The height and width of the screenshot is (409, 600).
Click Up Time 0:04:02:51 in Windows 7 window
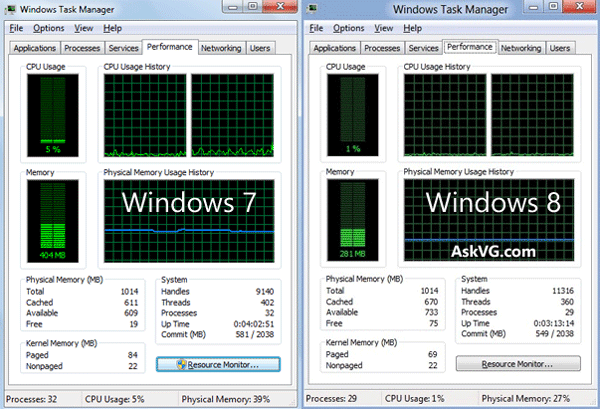(254, 324)
